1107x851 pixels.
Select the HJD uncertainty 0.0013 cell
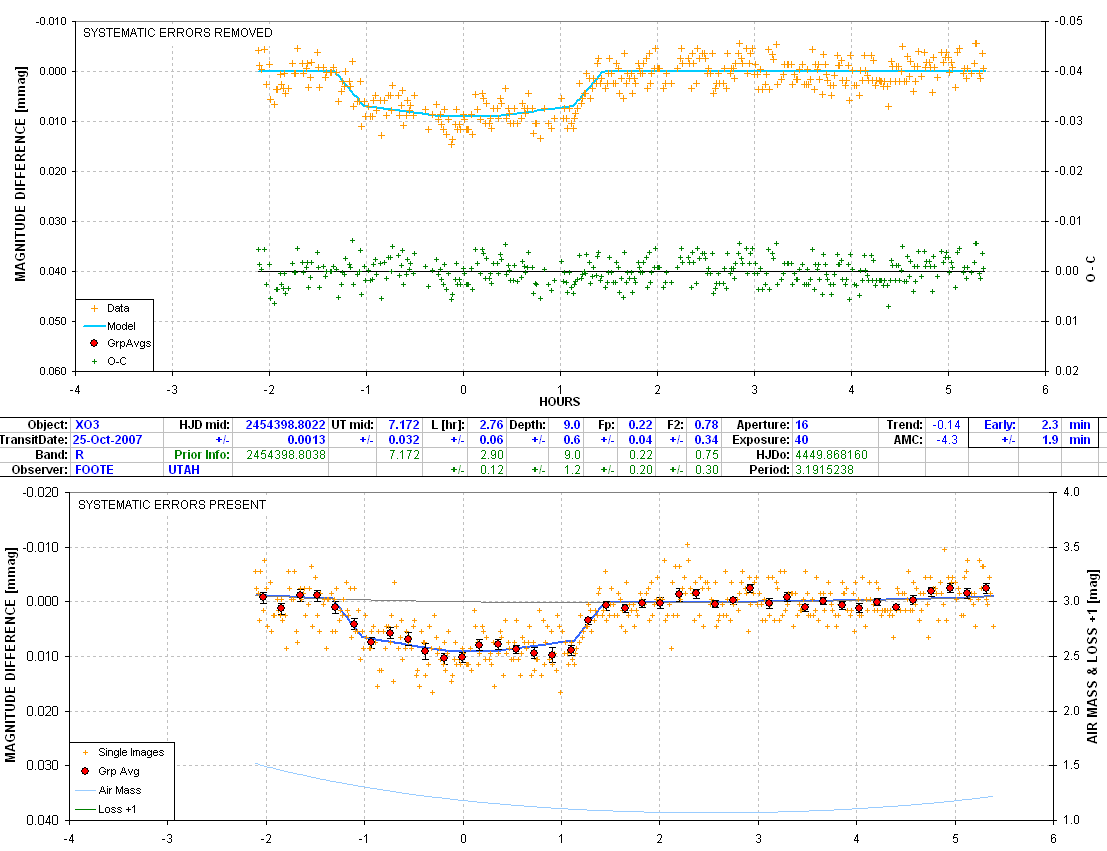tap(306, 439)
